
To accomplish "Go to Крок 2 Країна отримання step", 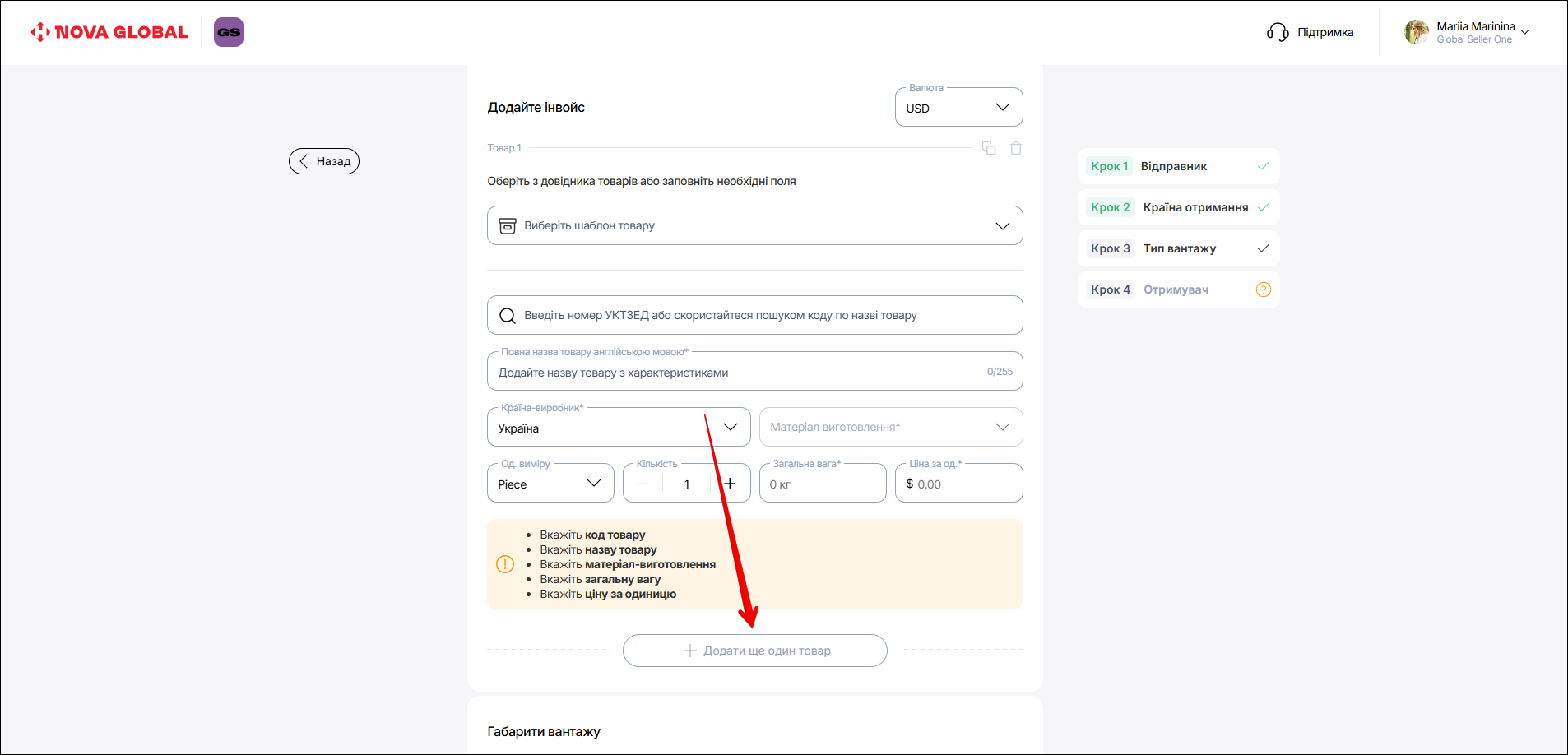I will click(1177, 207).
